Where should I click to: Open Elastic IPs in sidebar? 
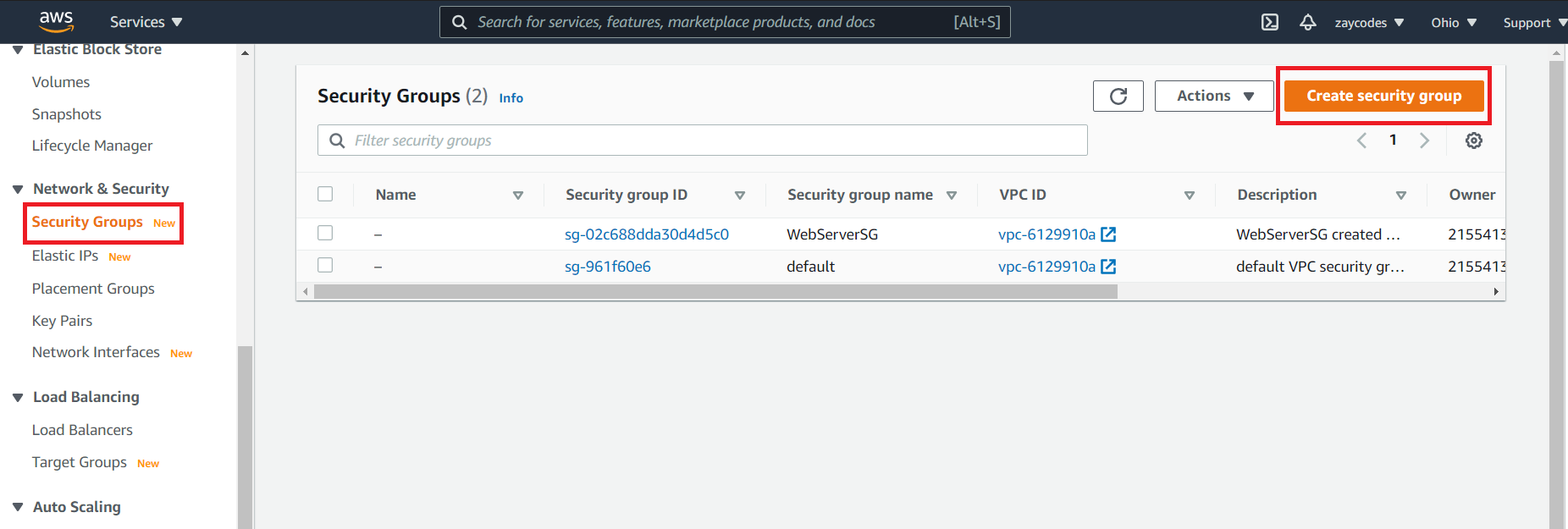[x=65, y=256]
